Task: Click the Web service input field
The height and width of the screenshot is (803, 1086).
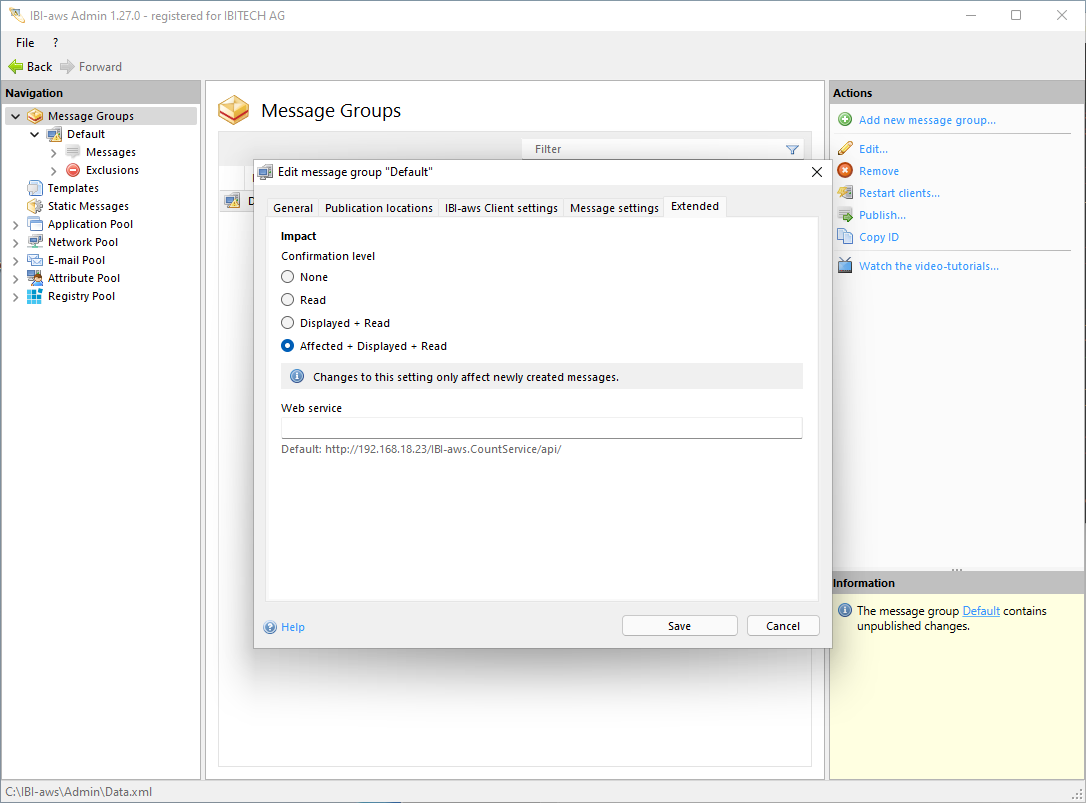Action: 541,428
